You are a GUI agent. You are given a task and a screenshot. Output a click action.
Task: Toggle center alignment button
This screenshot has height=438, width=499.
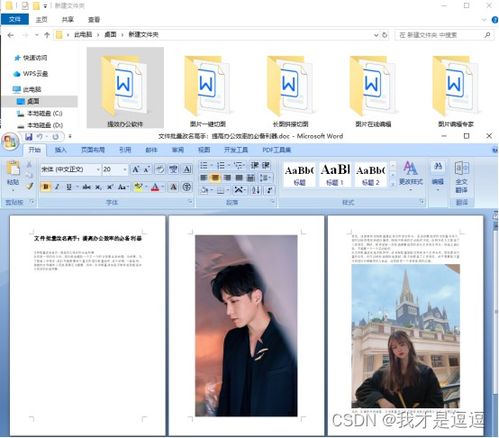click(215, 178)
